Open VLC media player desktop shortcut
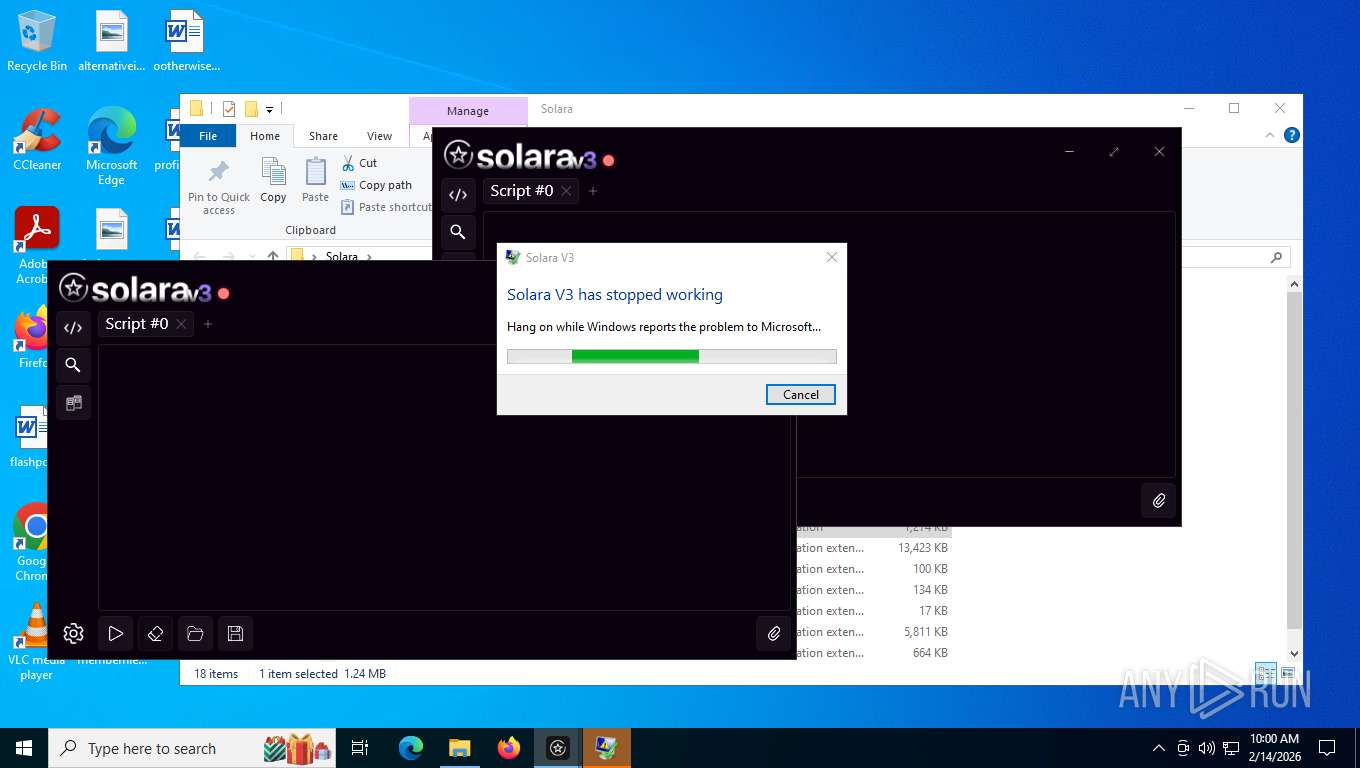Viewport: 1360px width, 768px height. pos(36,641)
